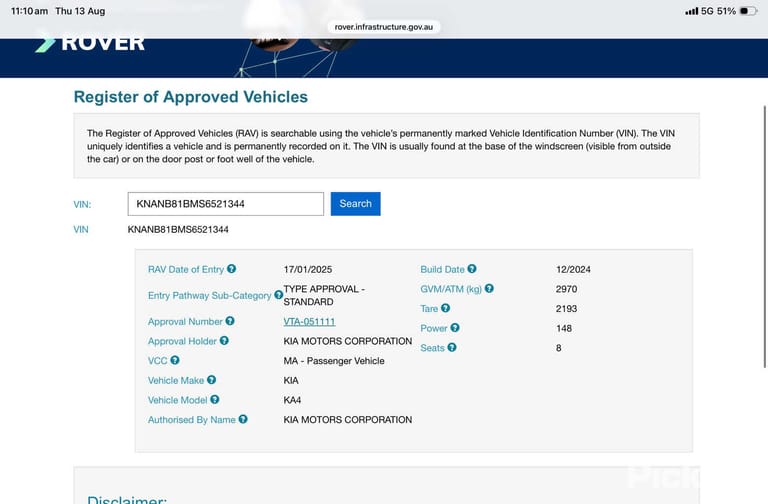Viewport: 768px width, 504px height.
Task: Select MA - Passenger Vehicle text
Action: 334,361
